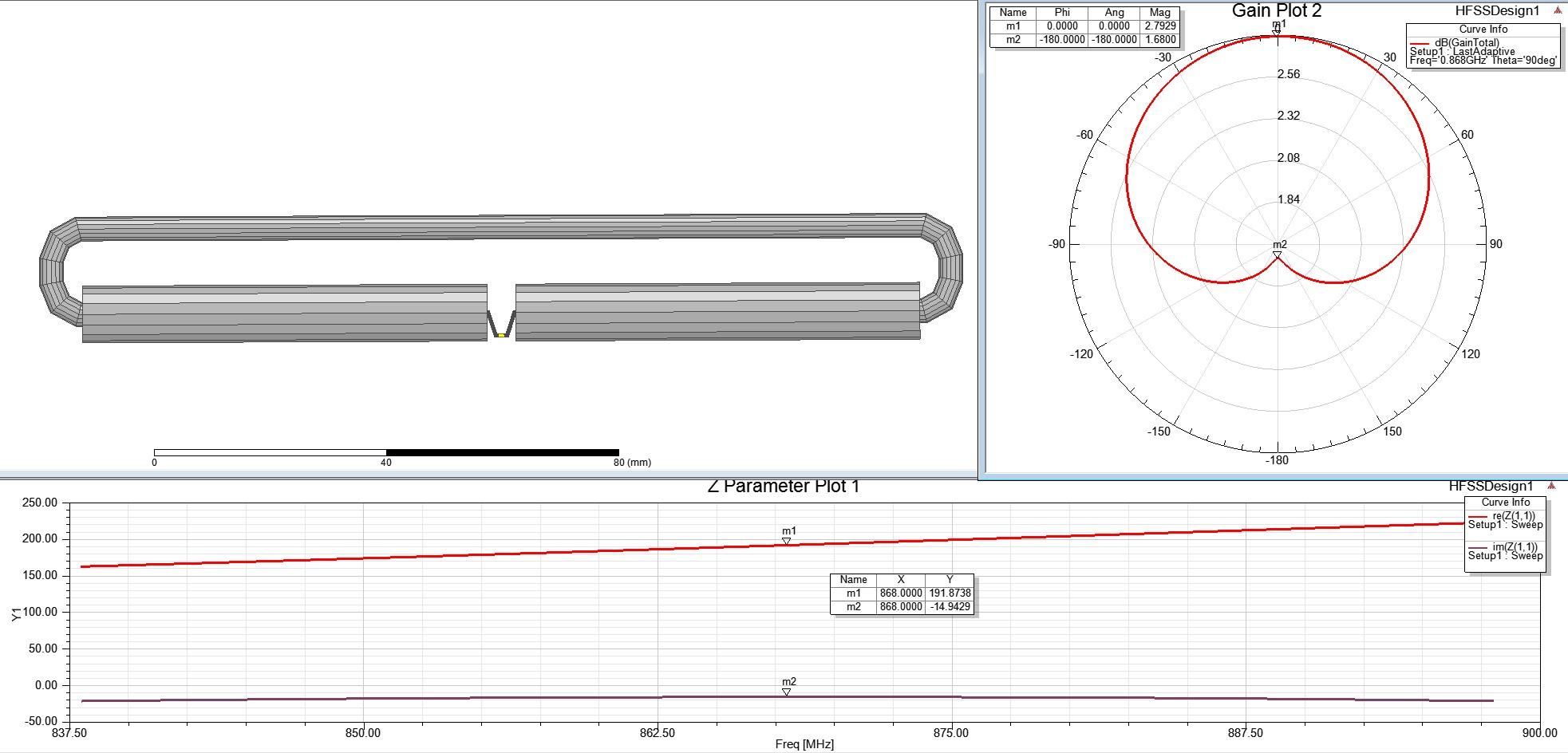Click the dB(GainTotal) red line swatch in the legend

pyautogui.click(x=1419, y=43)
